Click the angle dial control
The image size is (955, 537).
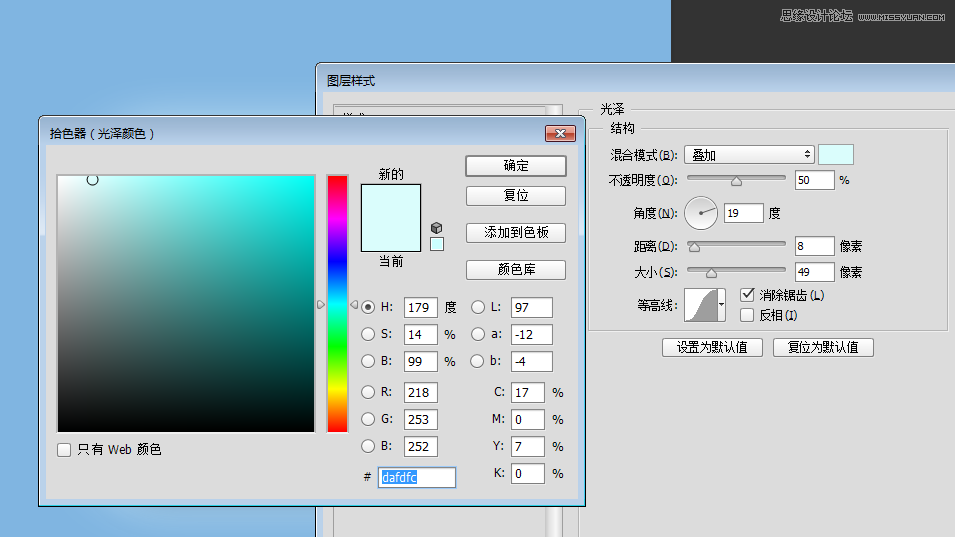tap(702, 212)
